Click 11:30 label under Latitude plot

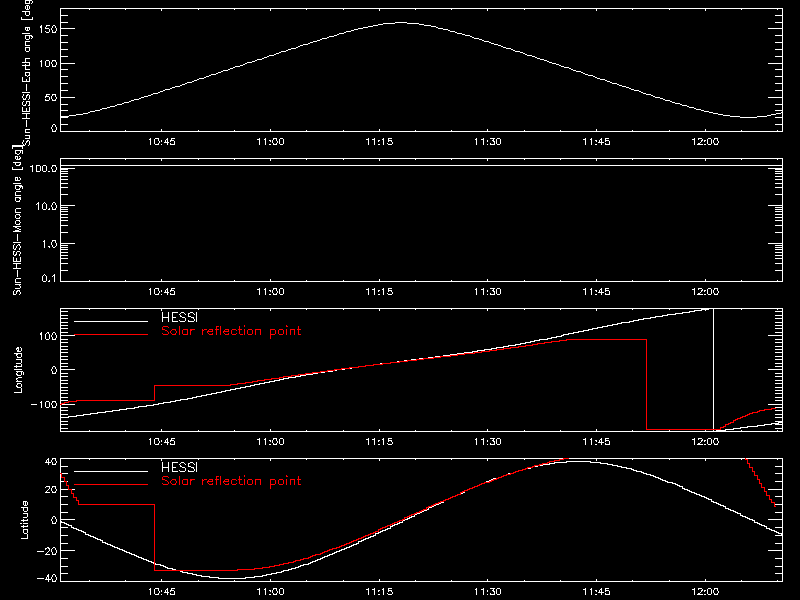tap(488, 592)
